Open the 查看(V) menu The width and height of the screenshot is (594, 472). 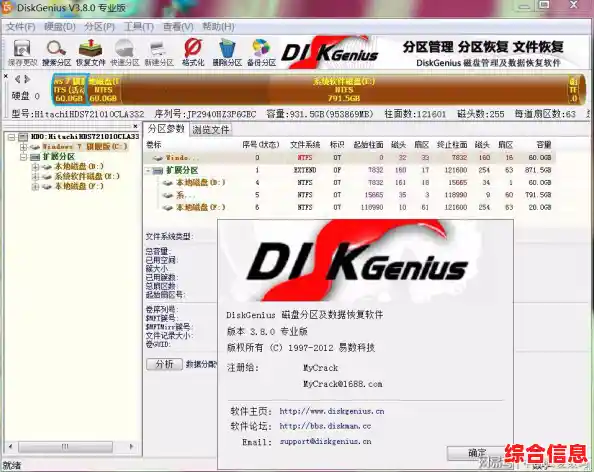pyautogui.click(x=178, y=27)
